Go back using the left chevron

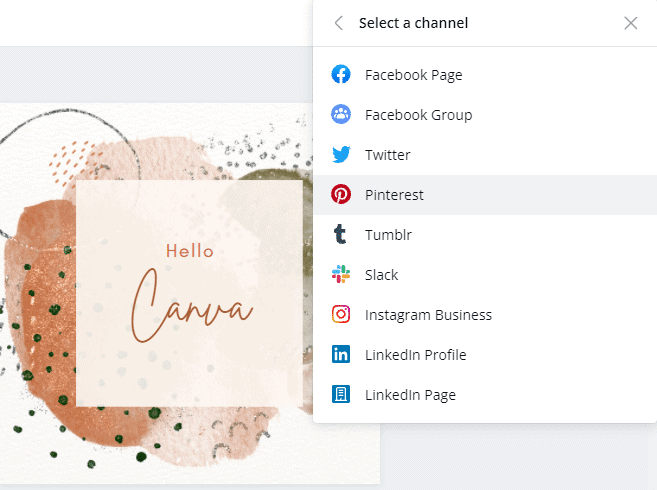[x=339, y=23]
